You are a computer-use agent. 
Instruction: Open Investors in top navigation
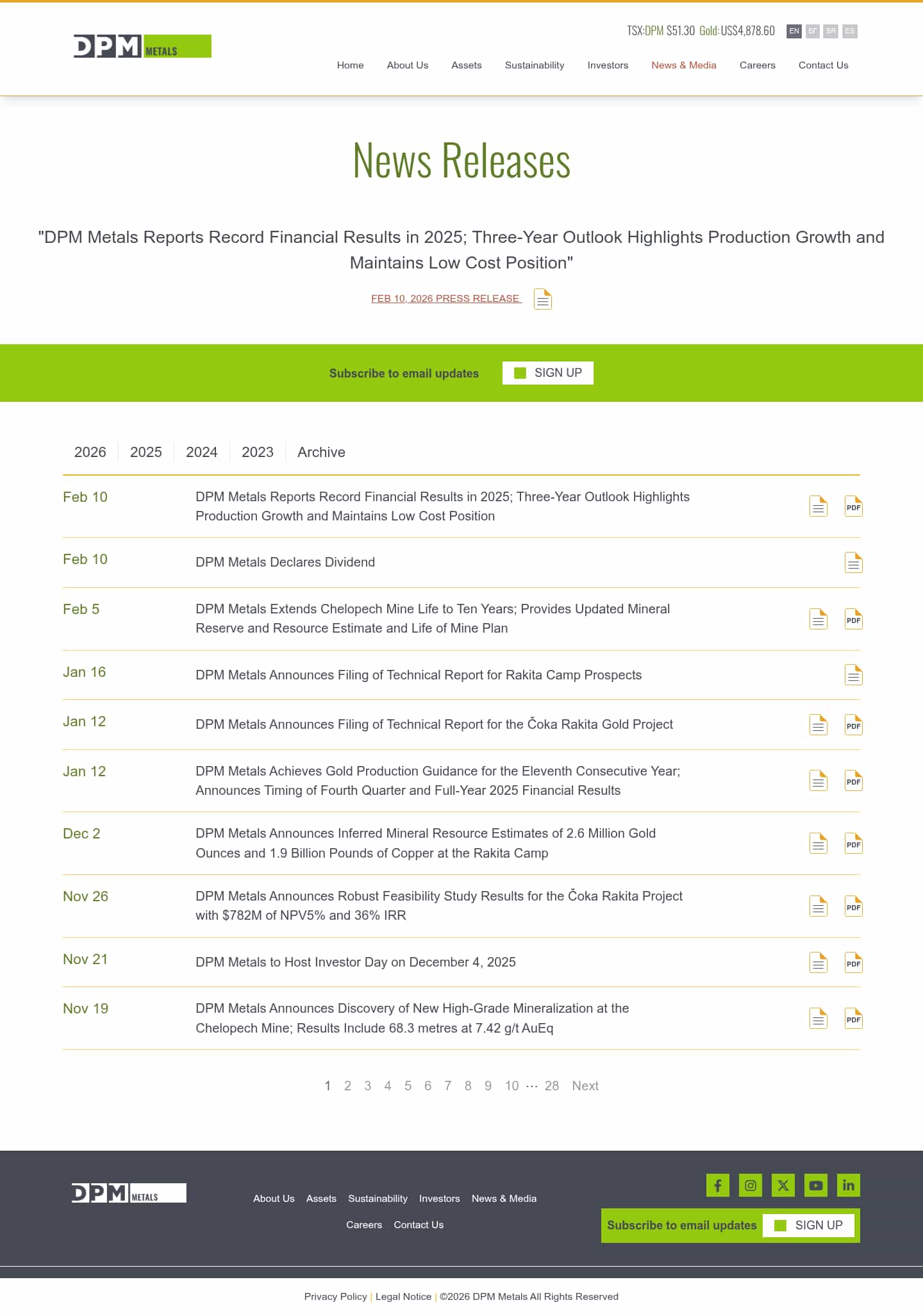pyautogui.click(x=608, y=65)
